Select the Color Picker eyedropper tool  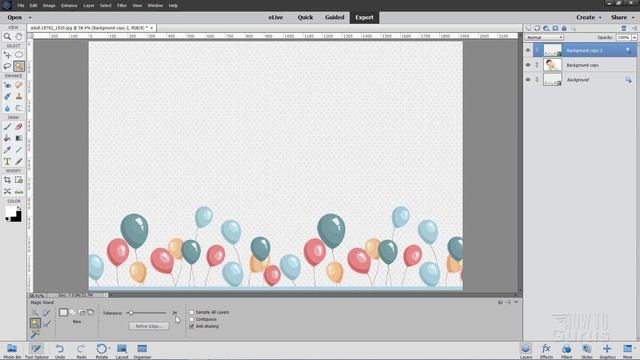click(x=7, y=150)
